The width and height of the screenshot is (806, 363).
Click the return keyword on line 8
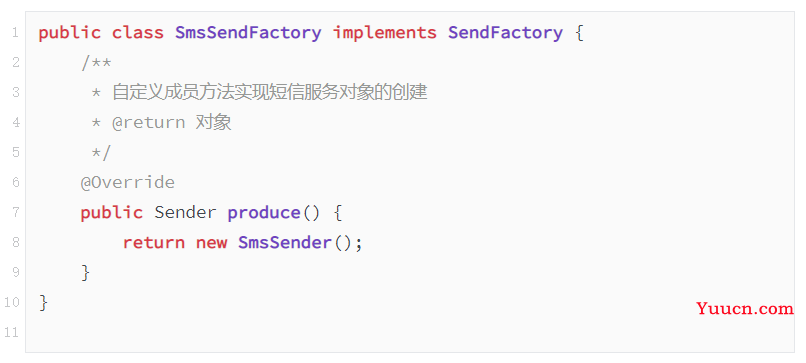point(154,242)
